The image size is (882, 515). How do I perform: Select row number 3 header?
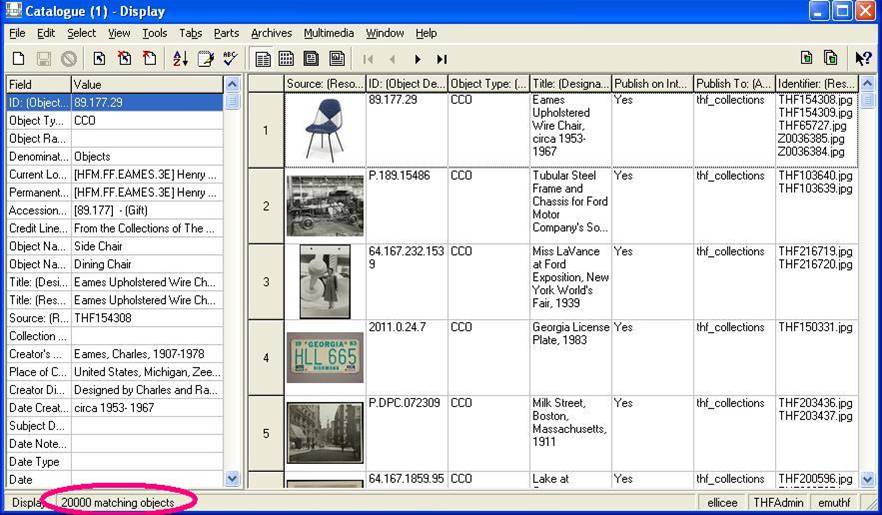266,282
